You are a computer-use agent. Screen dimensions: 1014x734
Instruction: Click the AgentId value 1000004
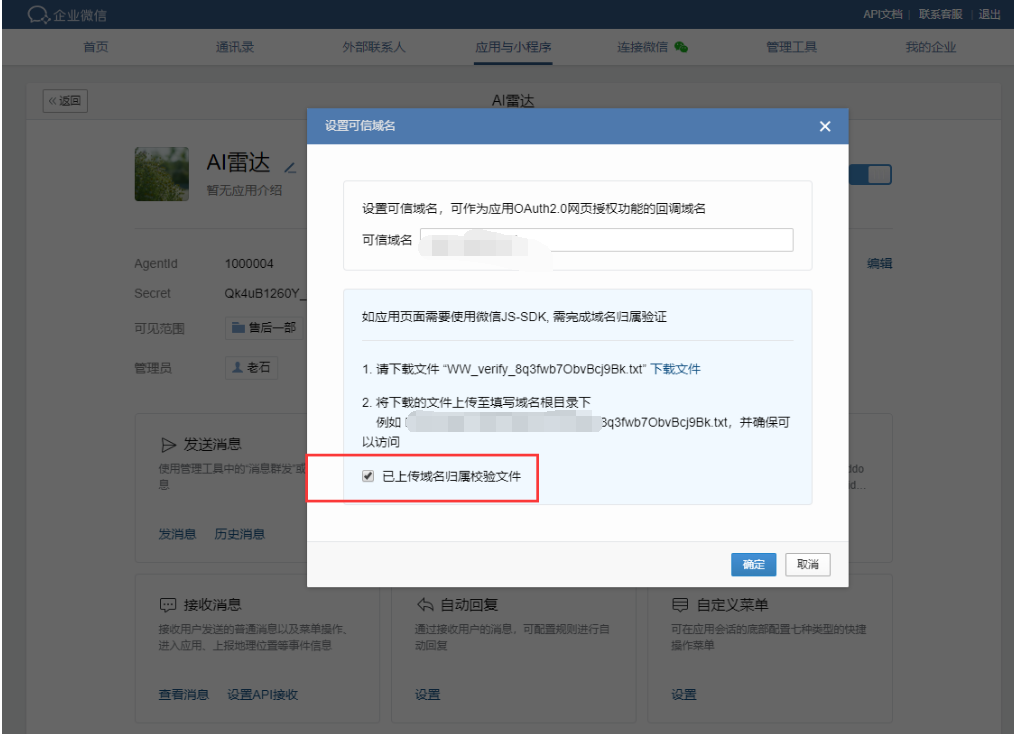(249, 264)
